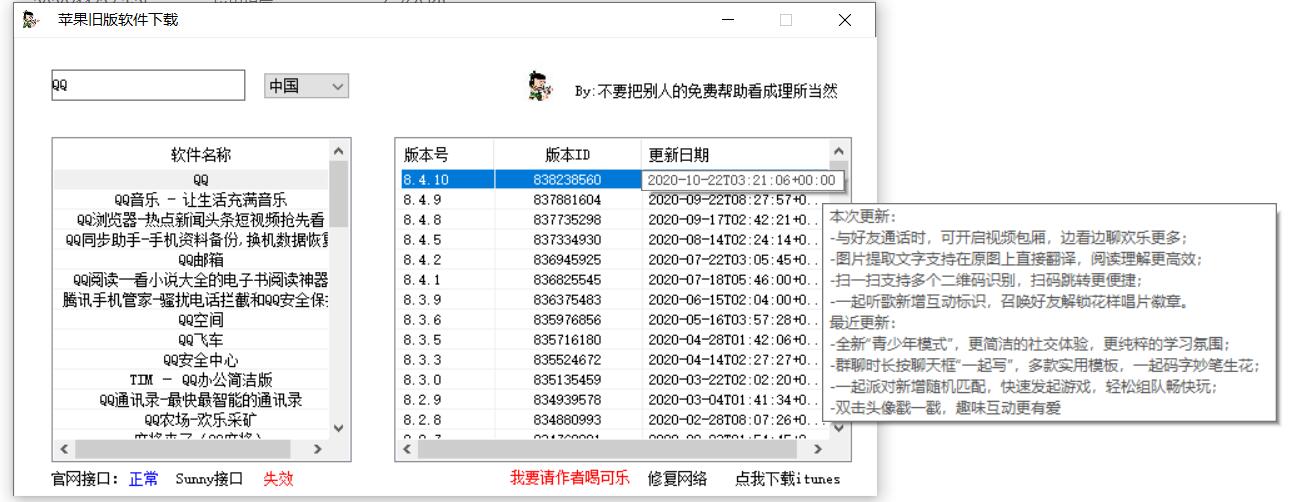Select QQ同步助手 entry in the list

[191, 239]
